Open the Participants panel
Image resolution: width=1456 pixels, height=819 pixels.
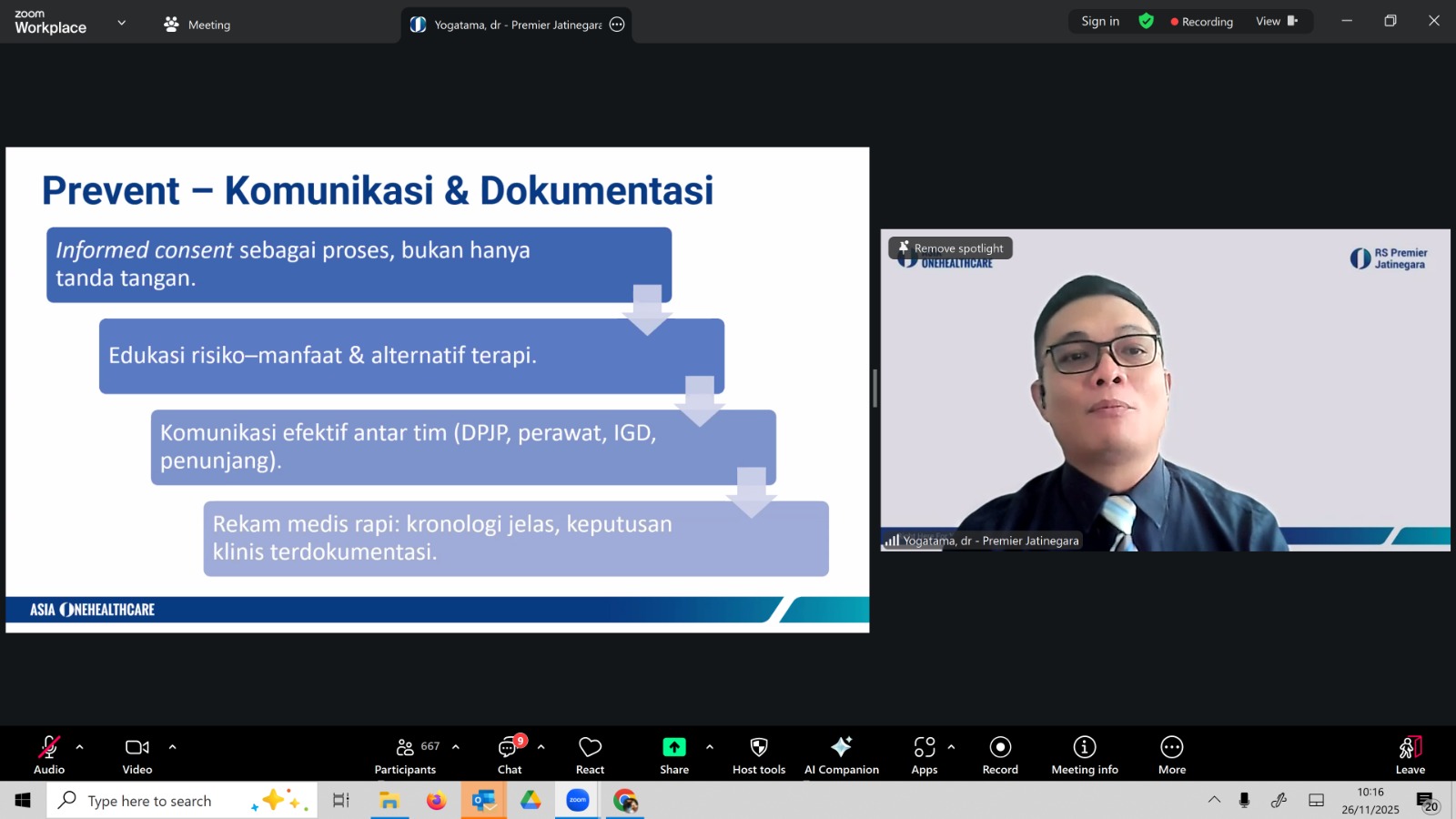[406, 755]
